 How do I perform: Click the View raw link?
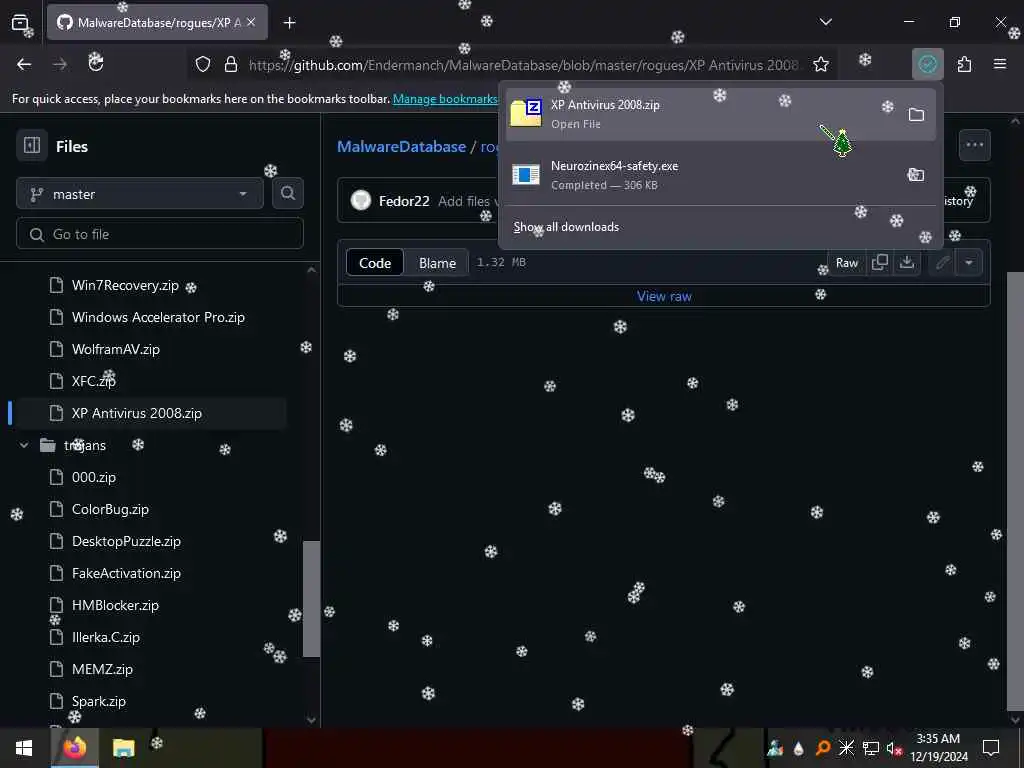(664, 296)
